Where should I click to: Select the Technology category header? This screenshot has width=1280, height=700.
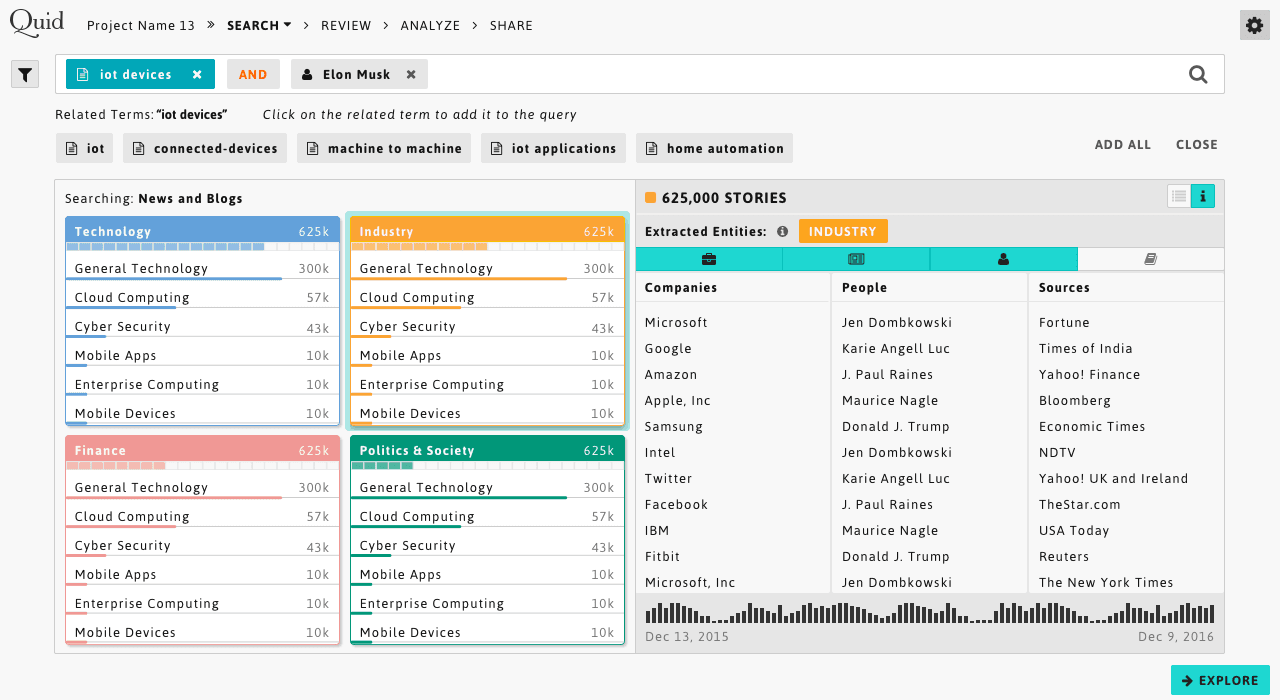[203, 231]
